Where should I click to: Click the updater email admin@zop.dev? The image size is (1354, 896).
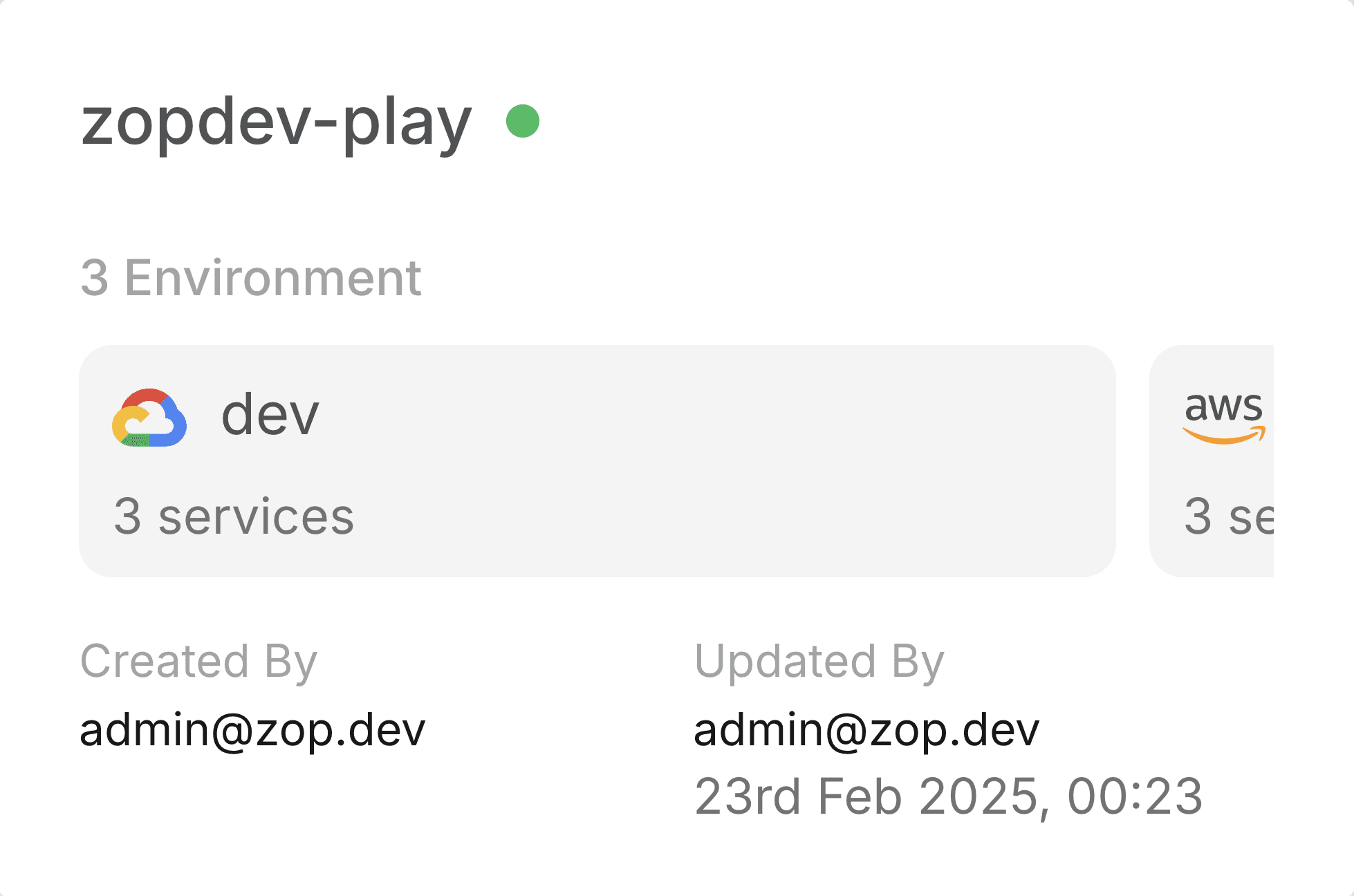click(866, 730)
